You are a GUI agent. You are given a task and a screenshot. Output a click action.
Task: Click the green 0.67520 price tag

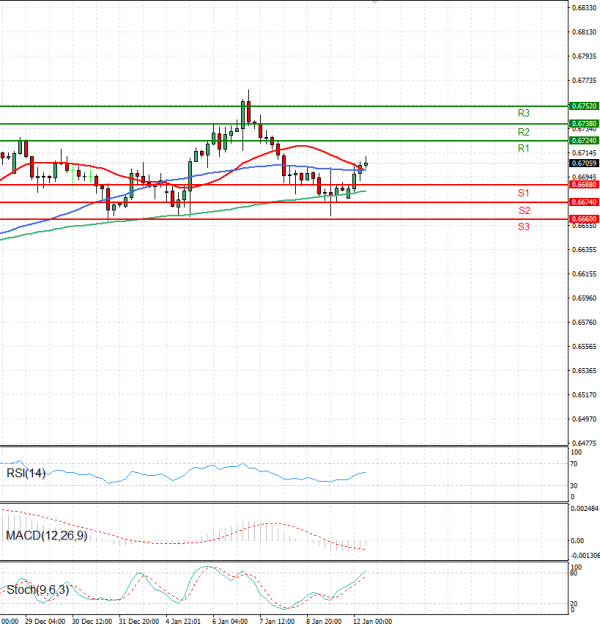584,105
